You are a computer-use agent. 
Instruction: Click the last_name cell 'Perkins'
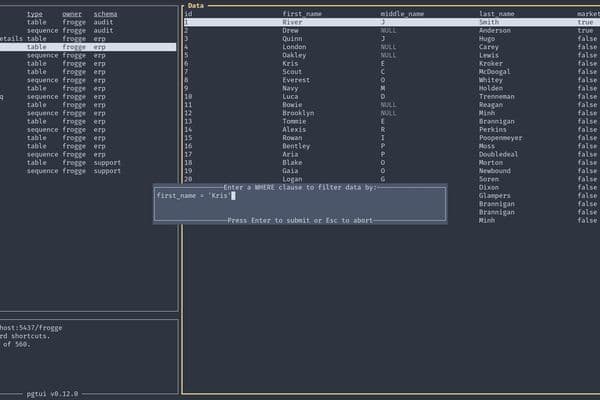point(493,130)
